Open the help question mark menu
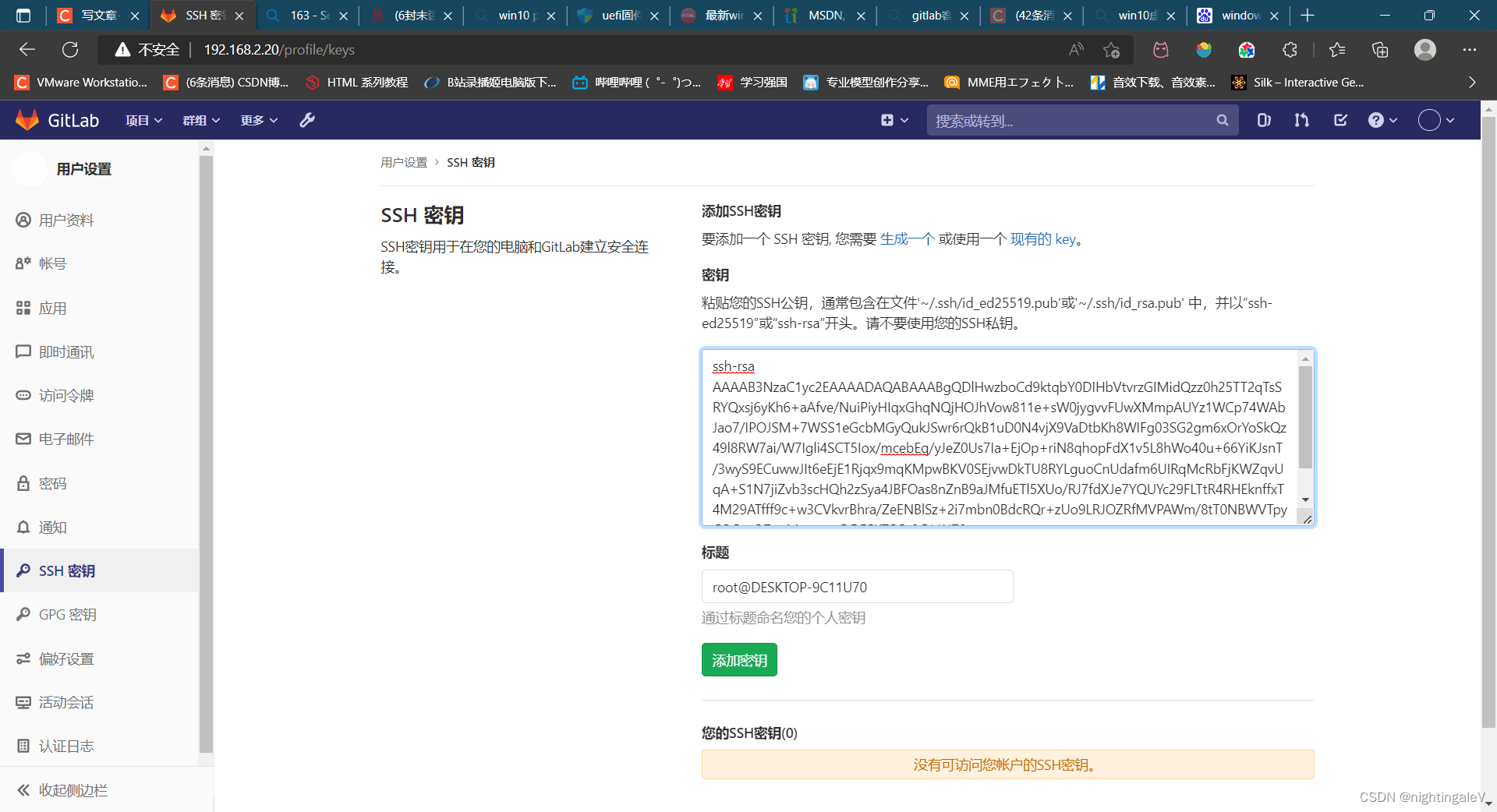This screenshot has width=1497, height=812. coord(1382,120)
